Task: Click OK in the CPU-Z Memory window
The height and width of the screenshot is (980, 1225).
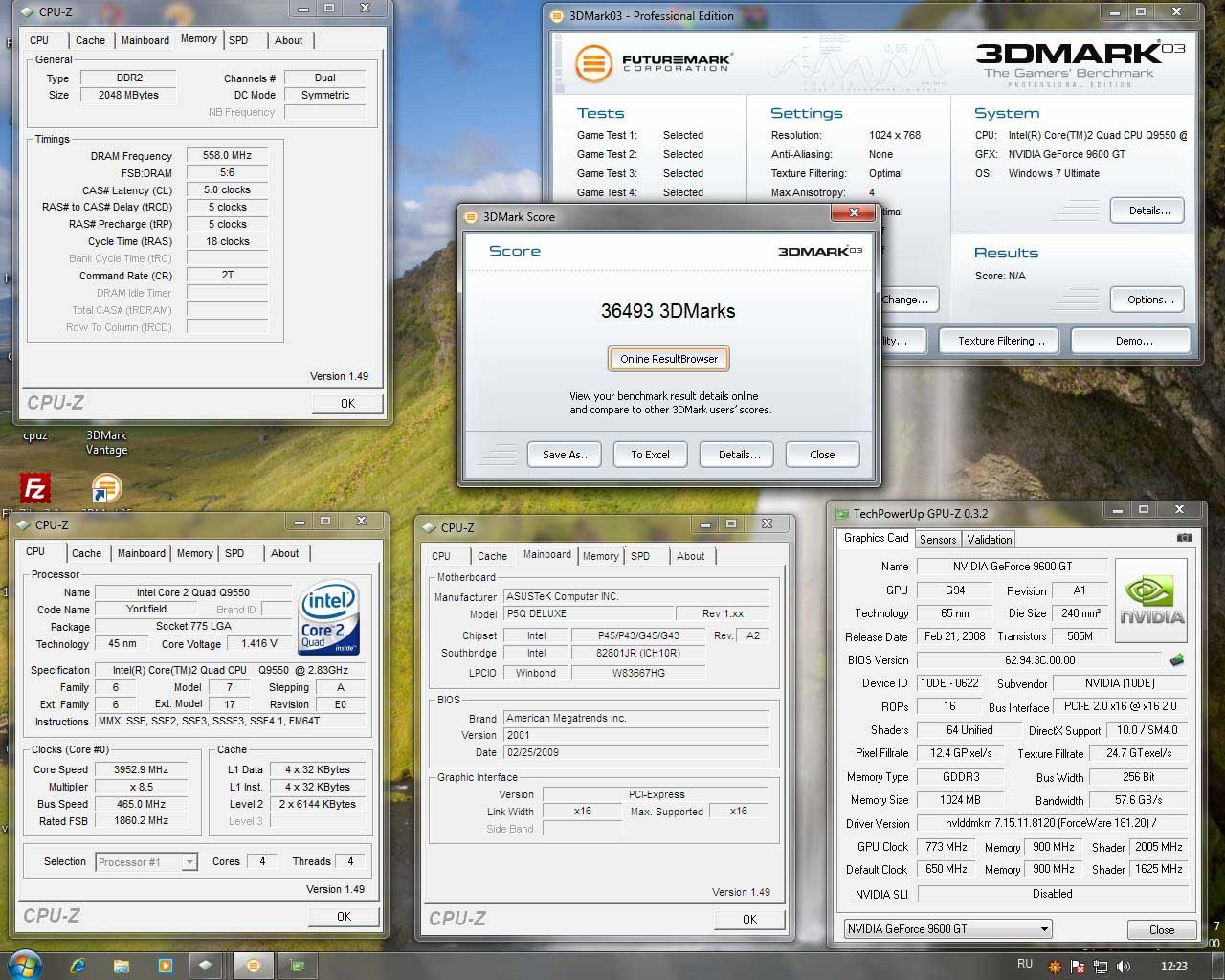Action: [347, 404]
